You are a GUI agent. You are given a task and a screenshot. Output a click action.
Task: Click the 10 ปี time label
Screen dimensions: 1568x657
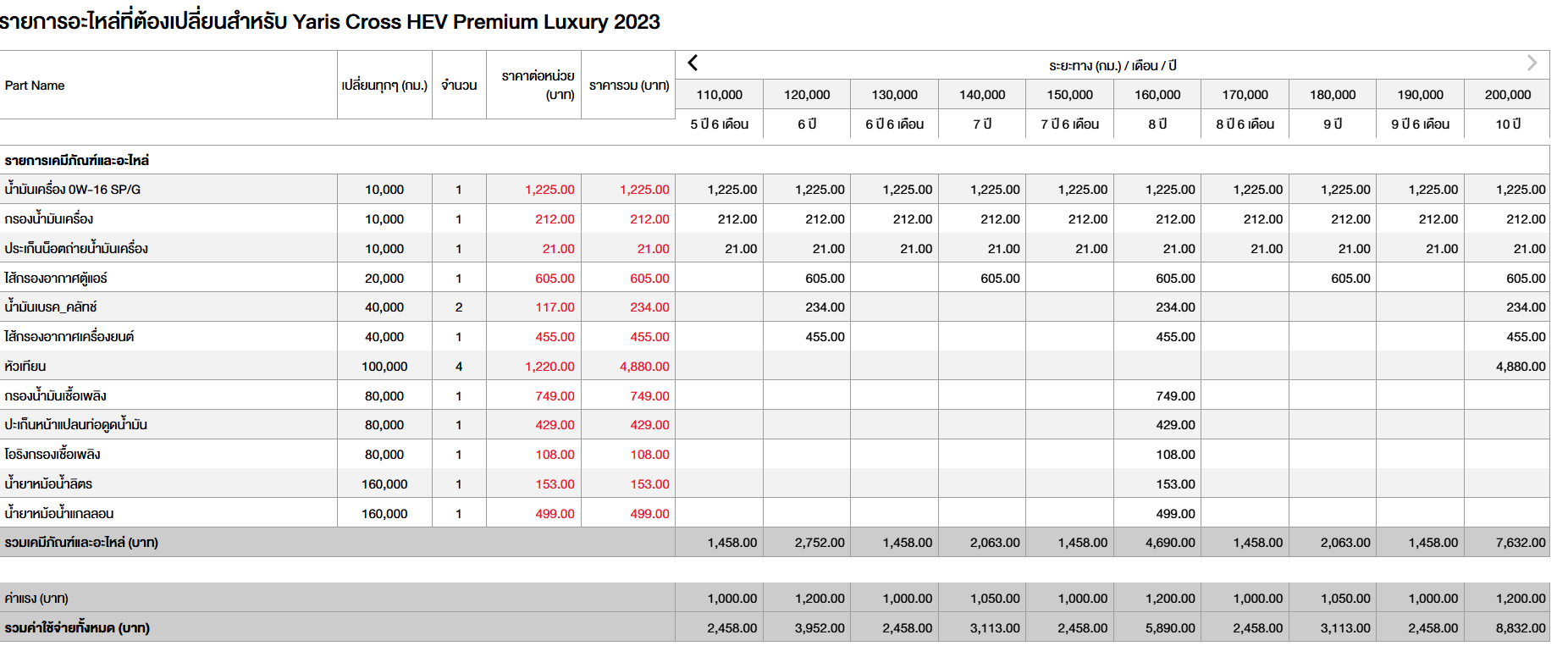[1508, 124]
